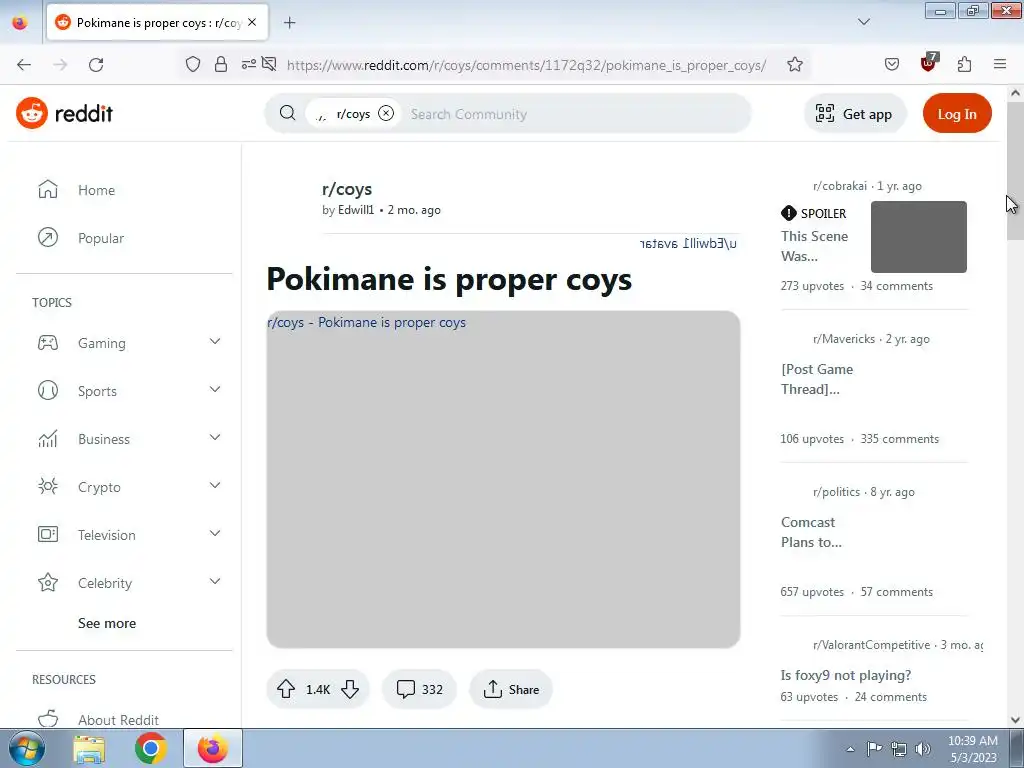Open the r/Mavericks community link
This screenshot has width=1024, height=768.
coord(844,339)
